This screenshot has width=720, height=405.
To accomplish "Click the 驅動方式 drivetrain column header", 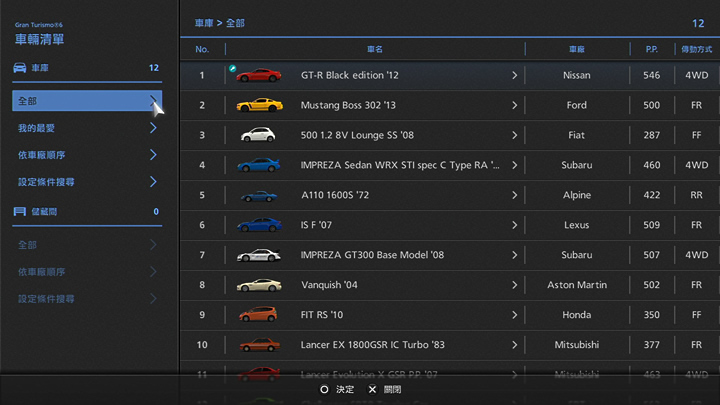I will click(697, 49).
